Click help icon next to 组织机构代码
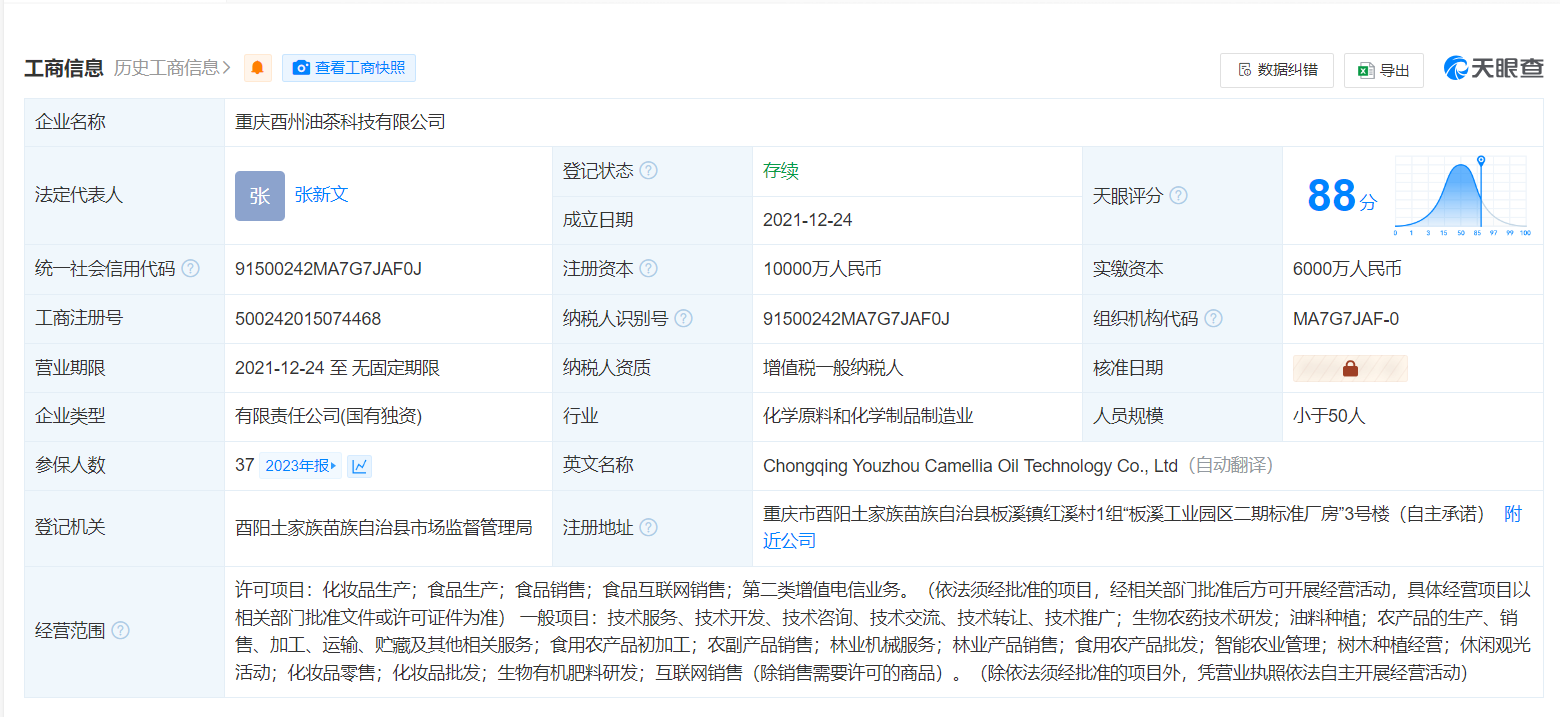1560x717 pixels. pyautogui.click(x=1213, y=319)
